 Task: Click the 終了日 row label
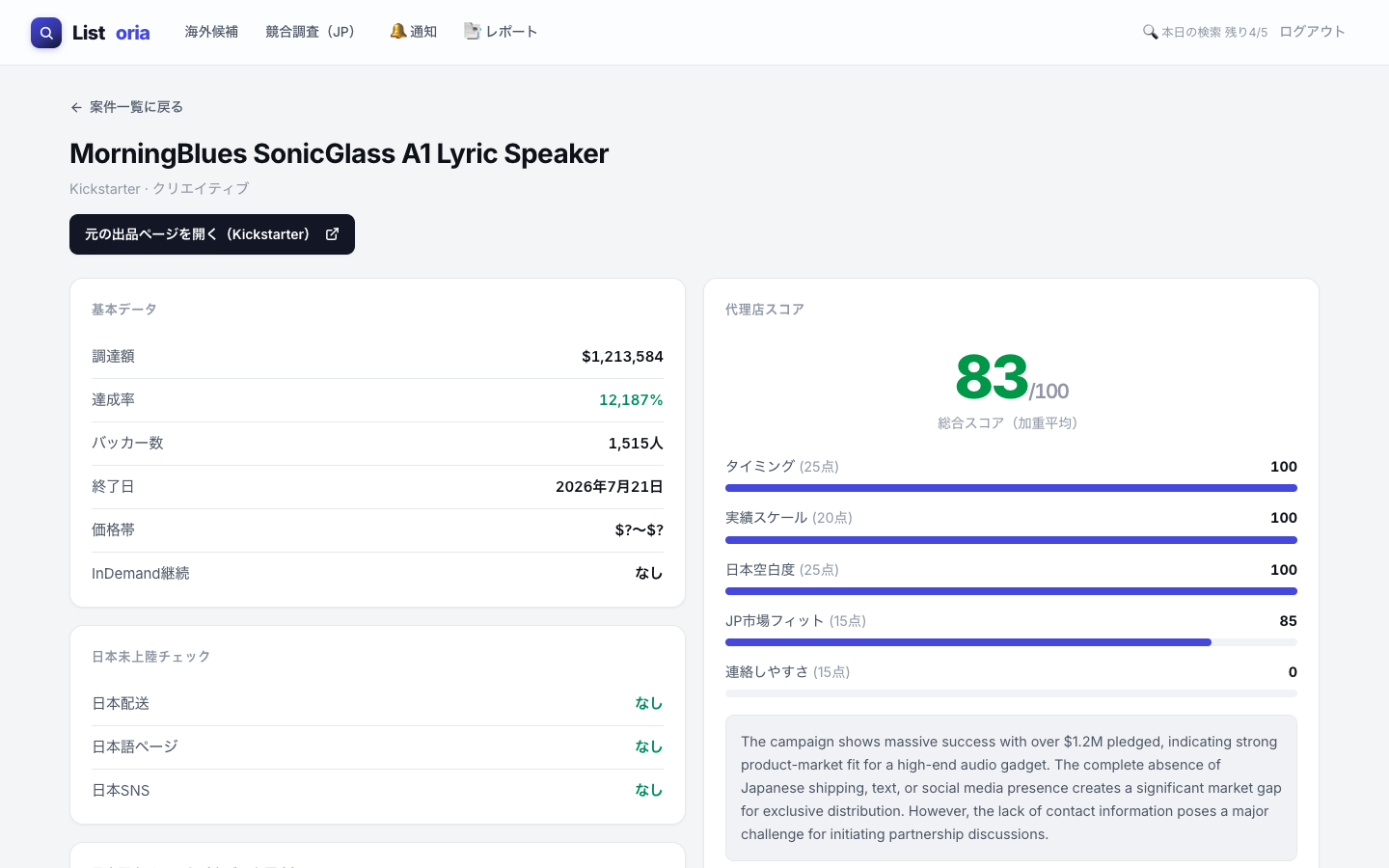[113, 487]
